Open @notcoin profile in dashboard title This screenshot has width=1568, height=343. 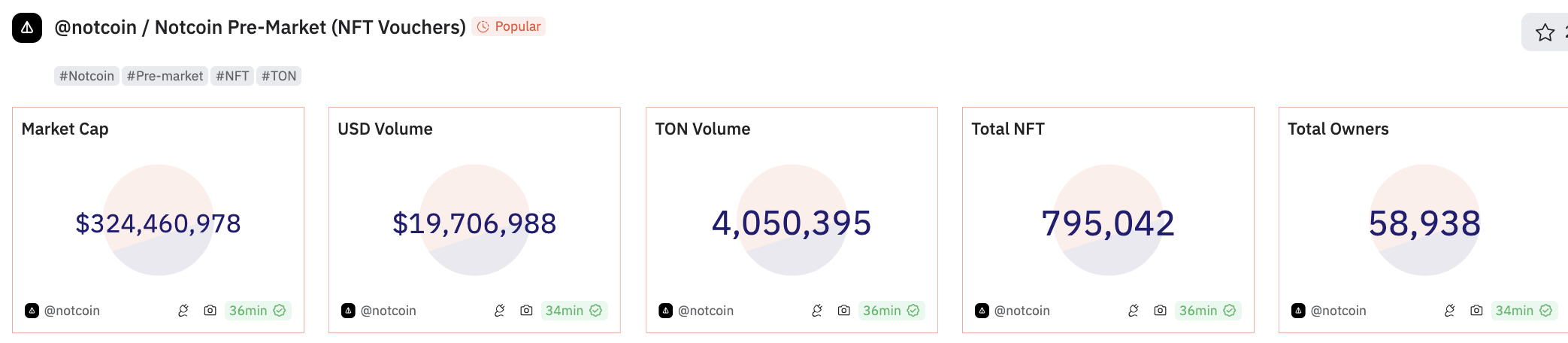pos(95,28)
